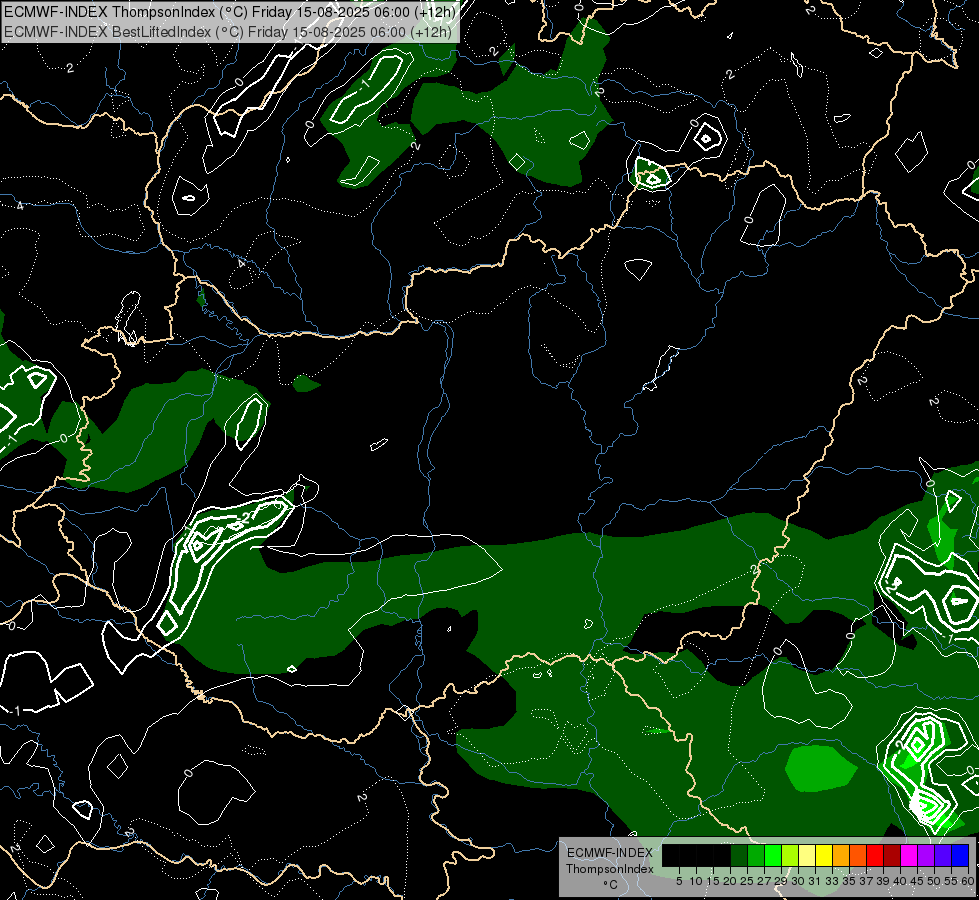Pick the purple 45–50 legend swatch
The height and width of the screenshot is (900, 979).
pos(926,855)
